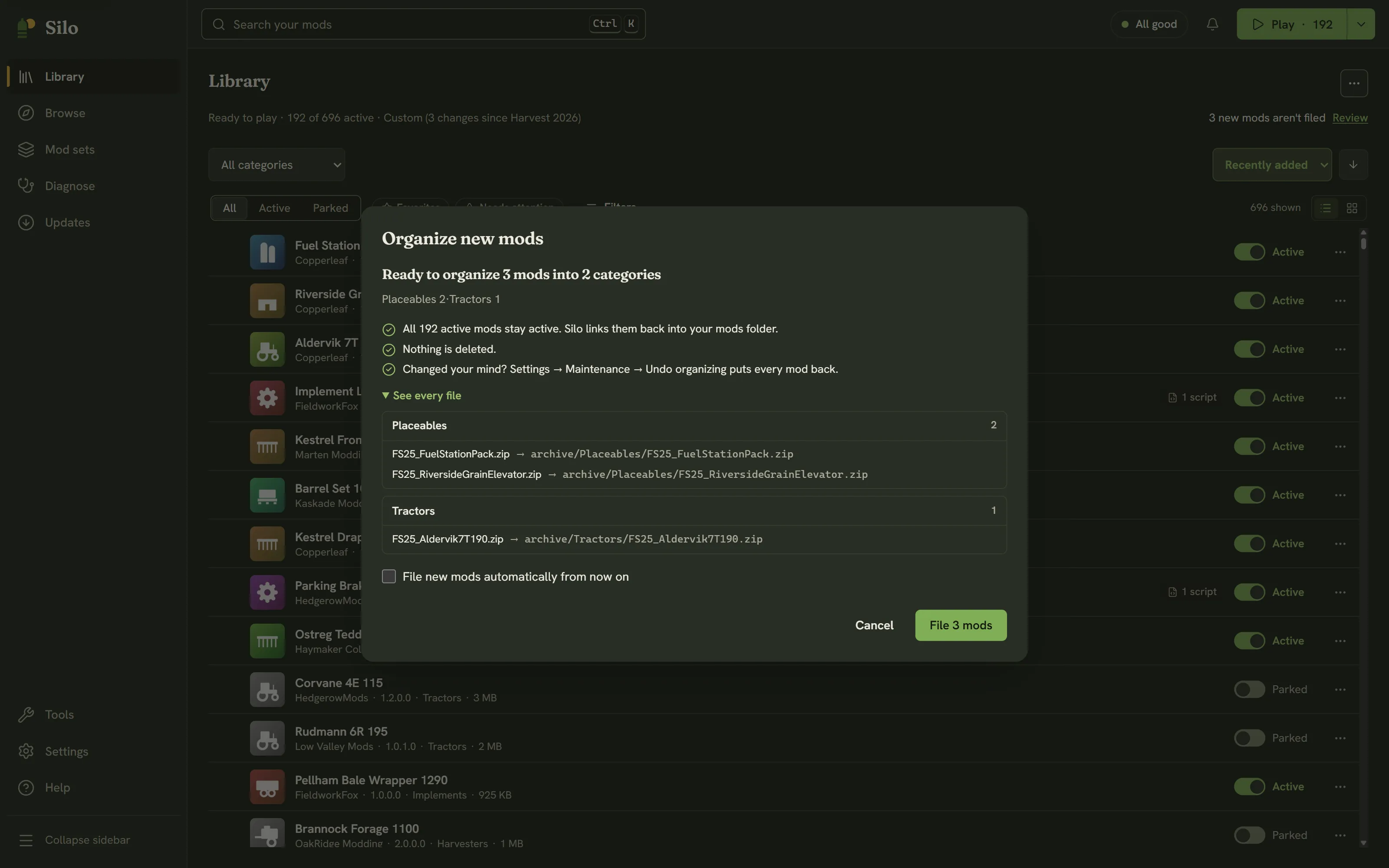The width and height of the screenshot is (1389, 868).
Task: Open the Updates section
Action: coord(93,222)
